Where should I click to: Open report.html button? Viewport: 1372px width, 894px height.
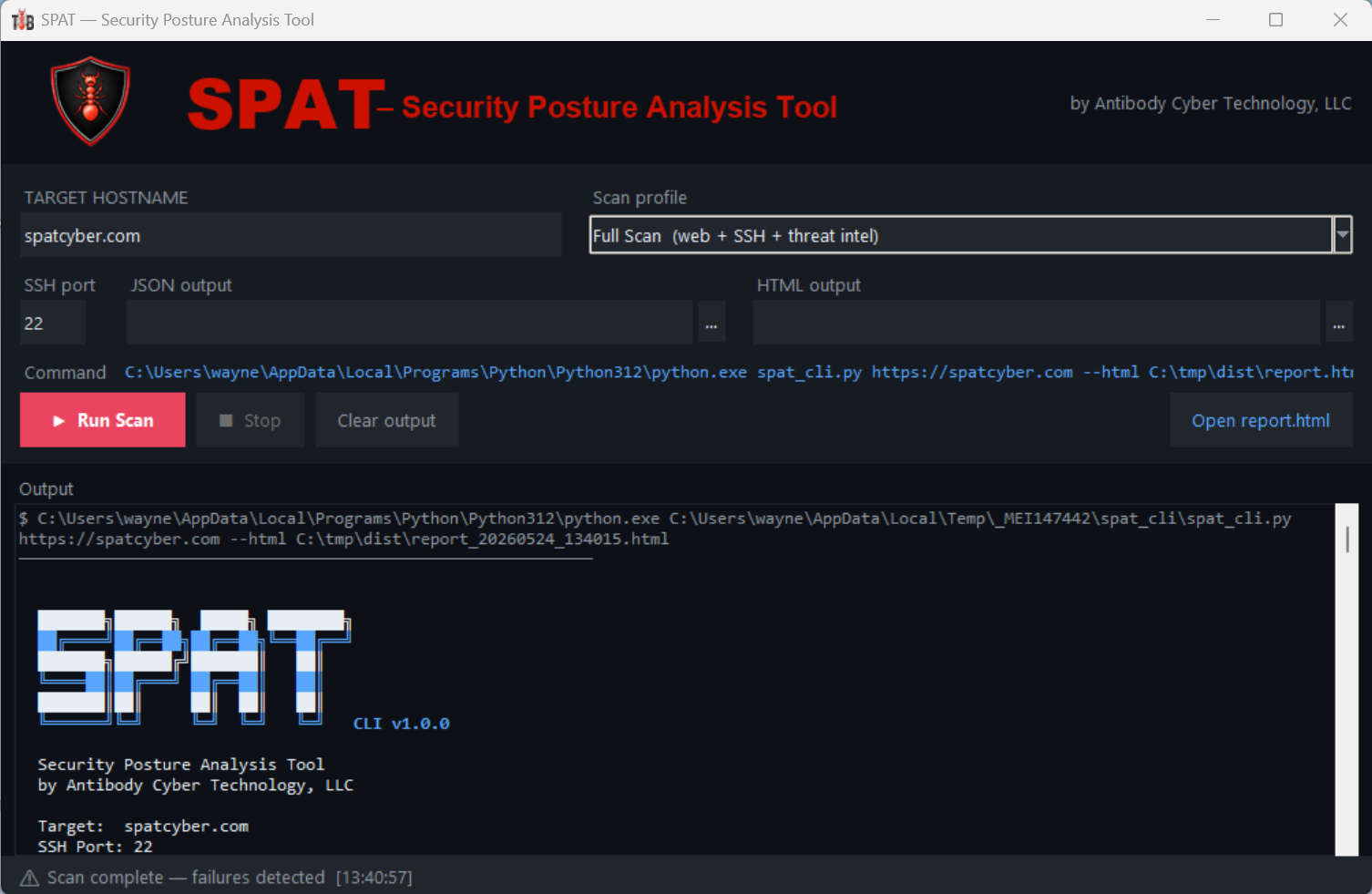(1261, 420)
